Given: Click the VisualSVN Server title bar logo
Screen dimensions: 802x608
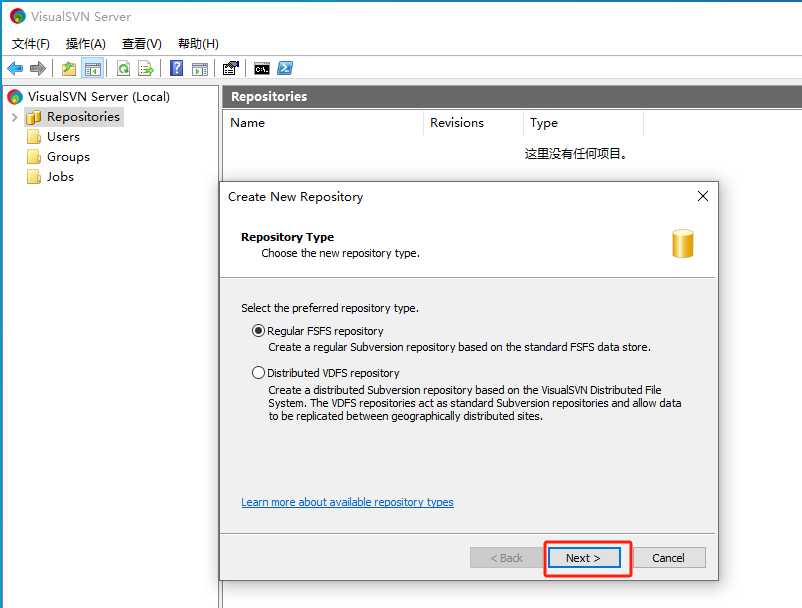Looking at the screenshot, I should (x=17, y=16).
